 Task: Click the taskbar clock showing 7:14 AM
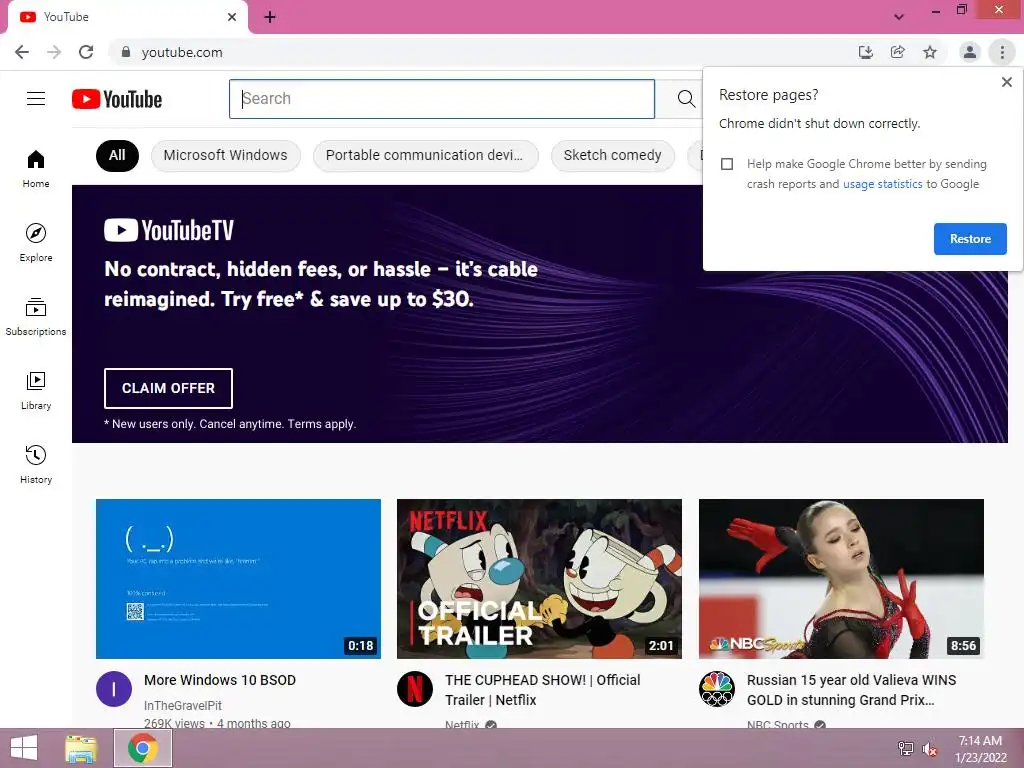980,749
